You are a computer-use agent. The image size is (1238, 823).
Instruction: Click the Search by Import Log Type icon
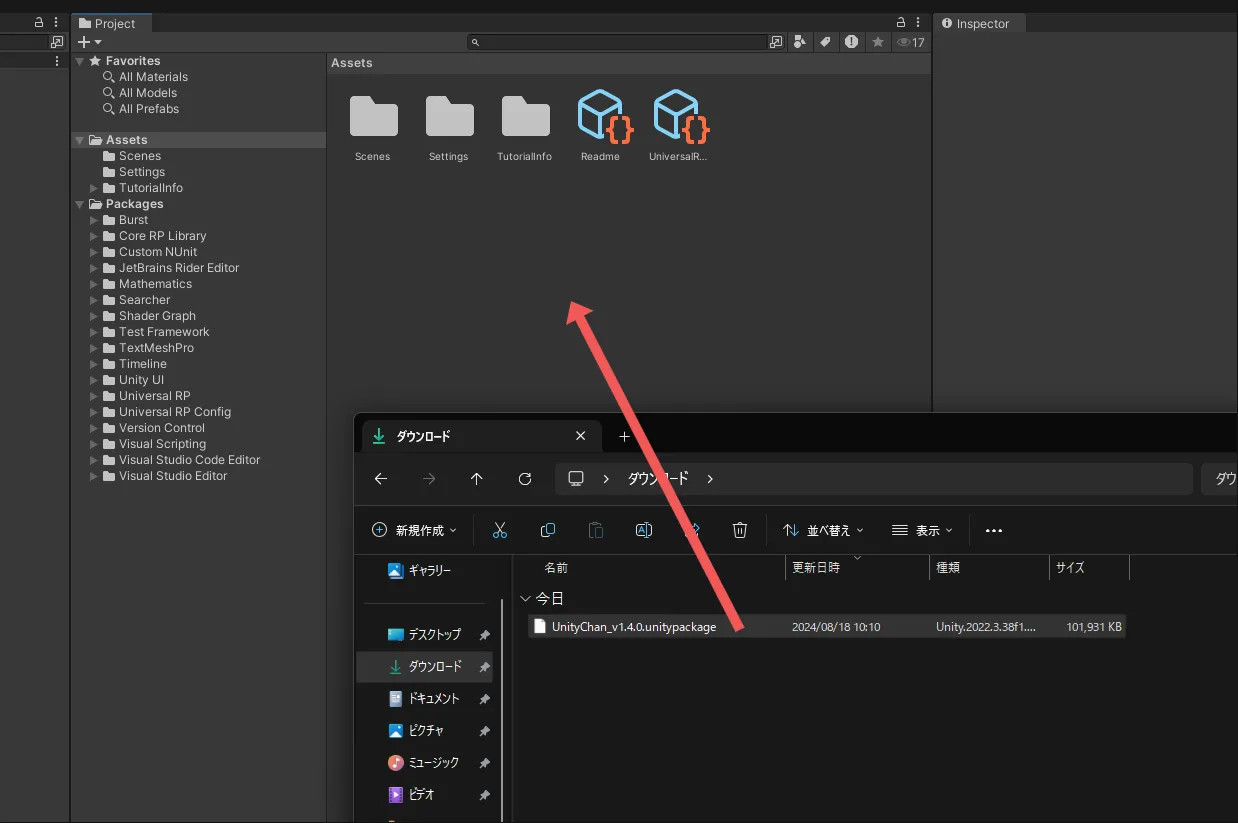click(x=851, y=42)
